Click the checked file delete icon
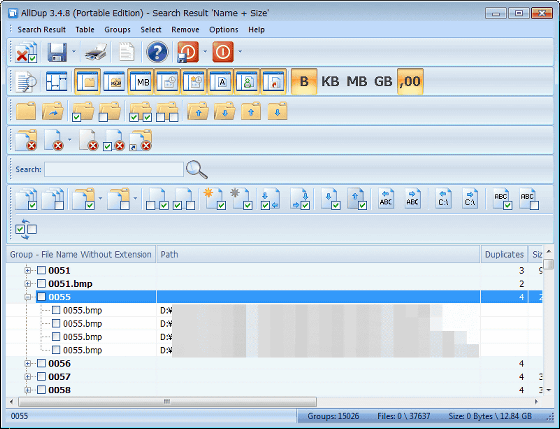This screenshot has width=560, height=429. coord(113,140)
